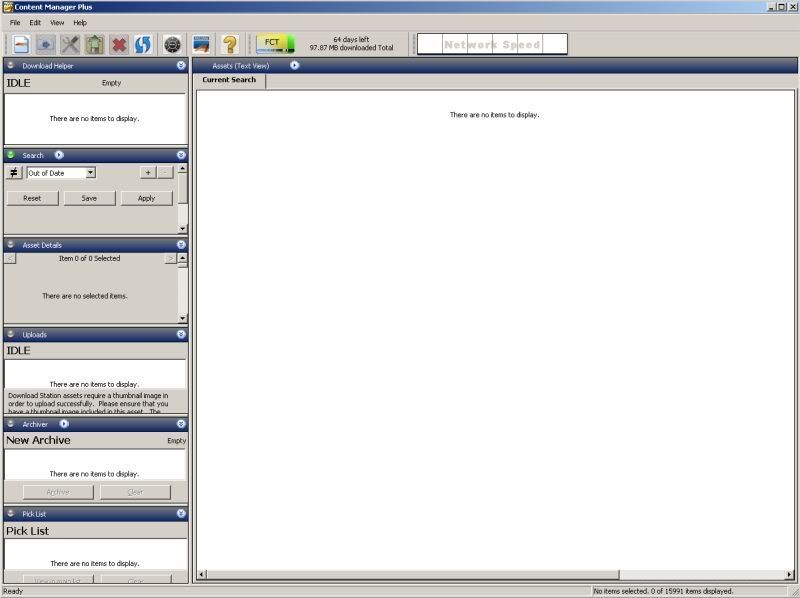This screenshot has width=800, height=598.
Task: Click the green up-arrow upload icon
Action: click(94, 44)
